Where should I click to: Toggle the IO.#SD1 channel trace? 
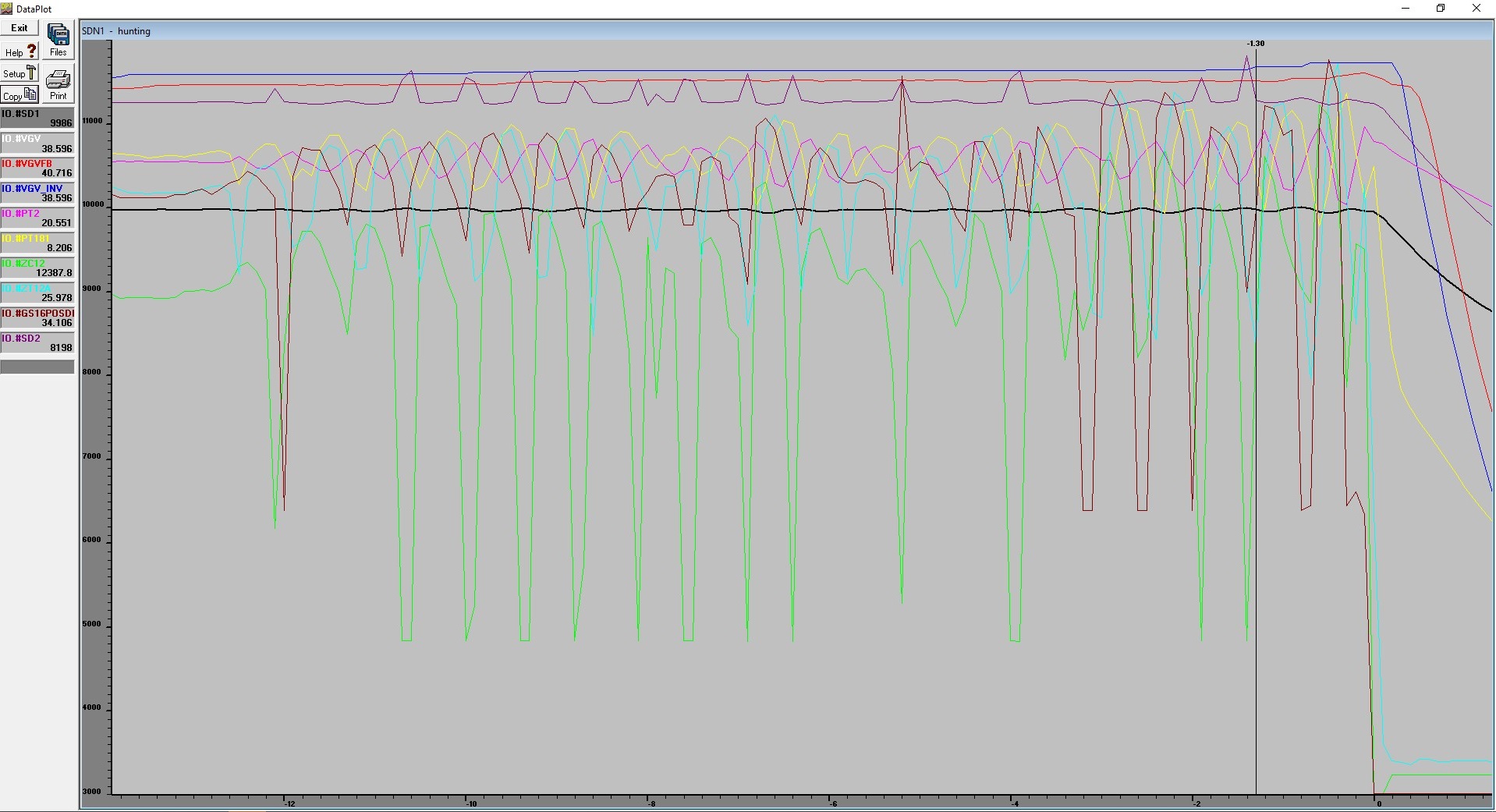[37, 117]
